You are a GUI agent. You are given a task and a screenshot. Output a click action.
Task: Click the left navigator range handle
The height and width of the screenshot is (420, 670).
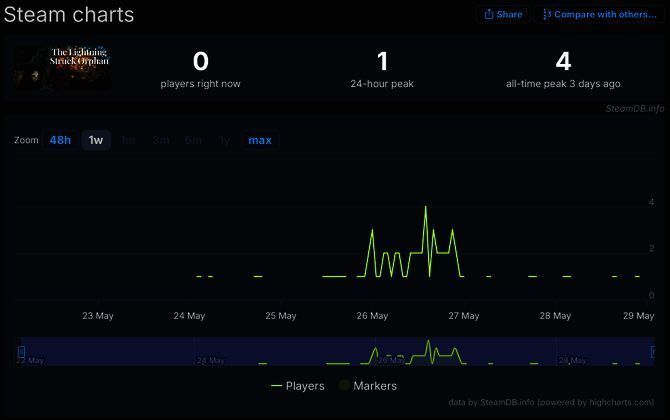(21, 351)
